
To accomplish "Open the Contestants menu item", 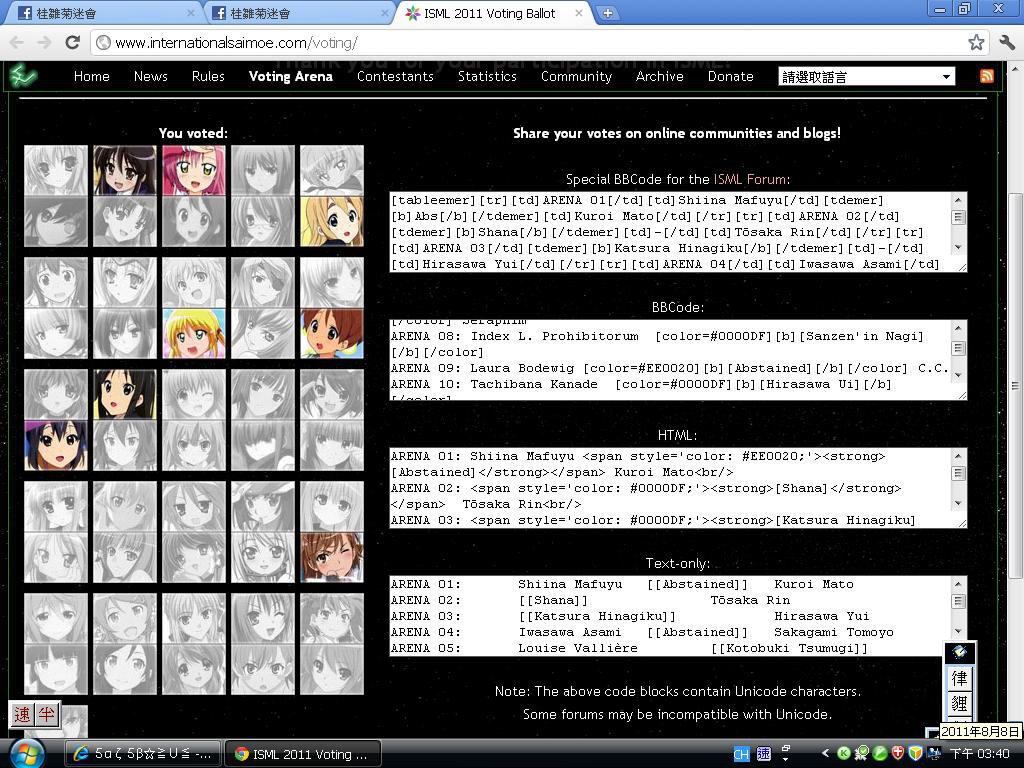I will click(x=395, y=76).
